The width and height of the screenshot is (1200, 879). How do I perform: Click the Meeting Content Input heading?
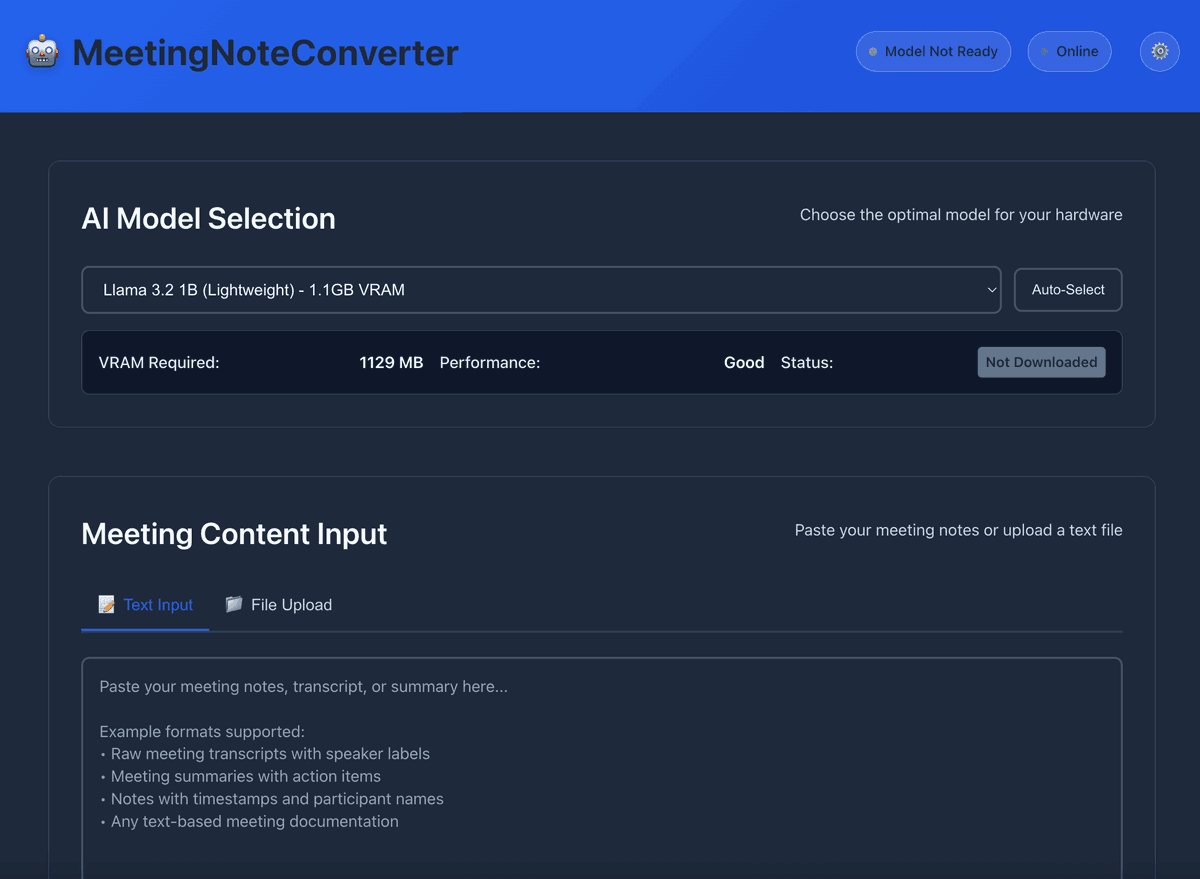pyautogui.click(x=234, y=533)
